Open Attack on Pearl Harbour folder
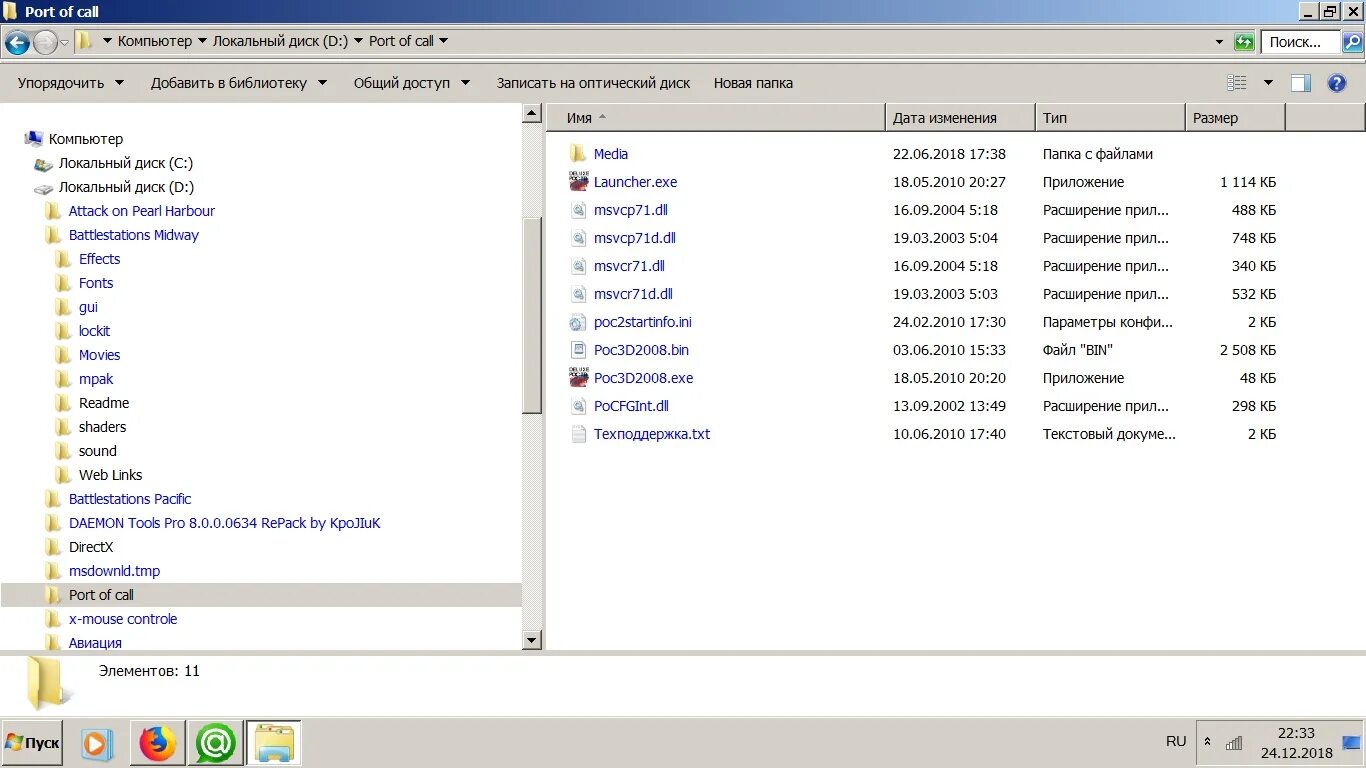 [x=141, y=211]
